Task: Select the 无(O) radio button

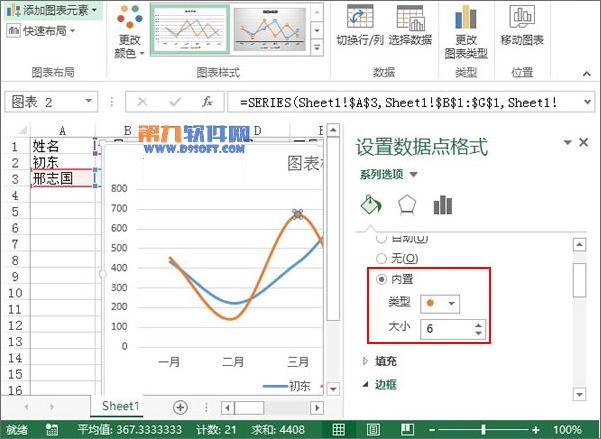Action: click(x=381, y=258)
